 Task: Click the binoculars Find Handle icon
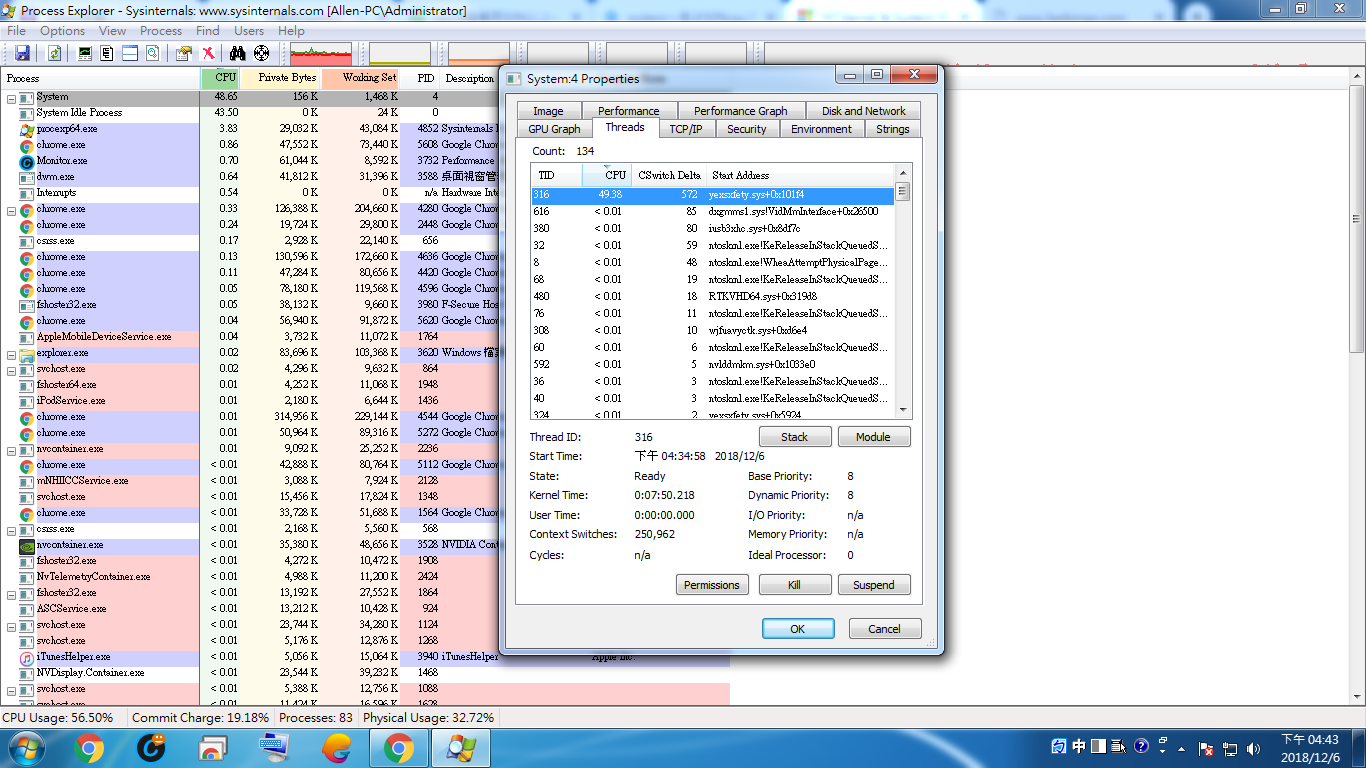pyautogui.click(x=238, y=53)
